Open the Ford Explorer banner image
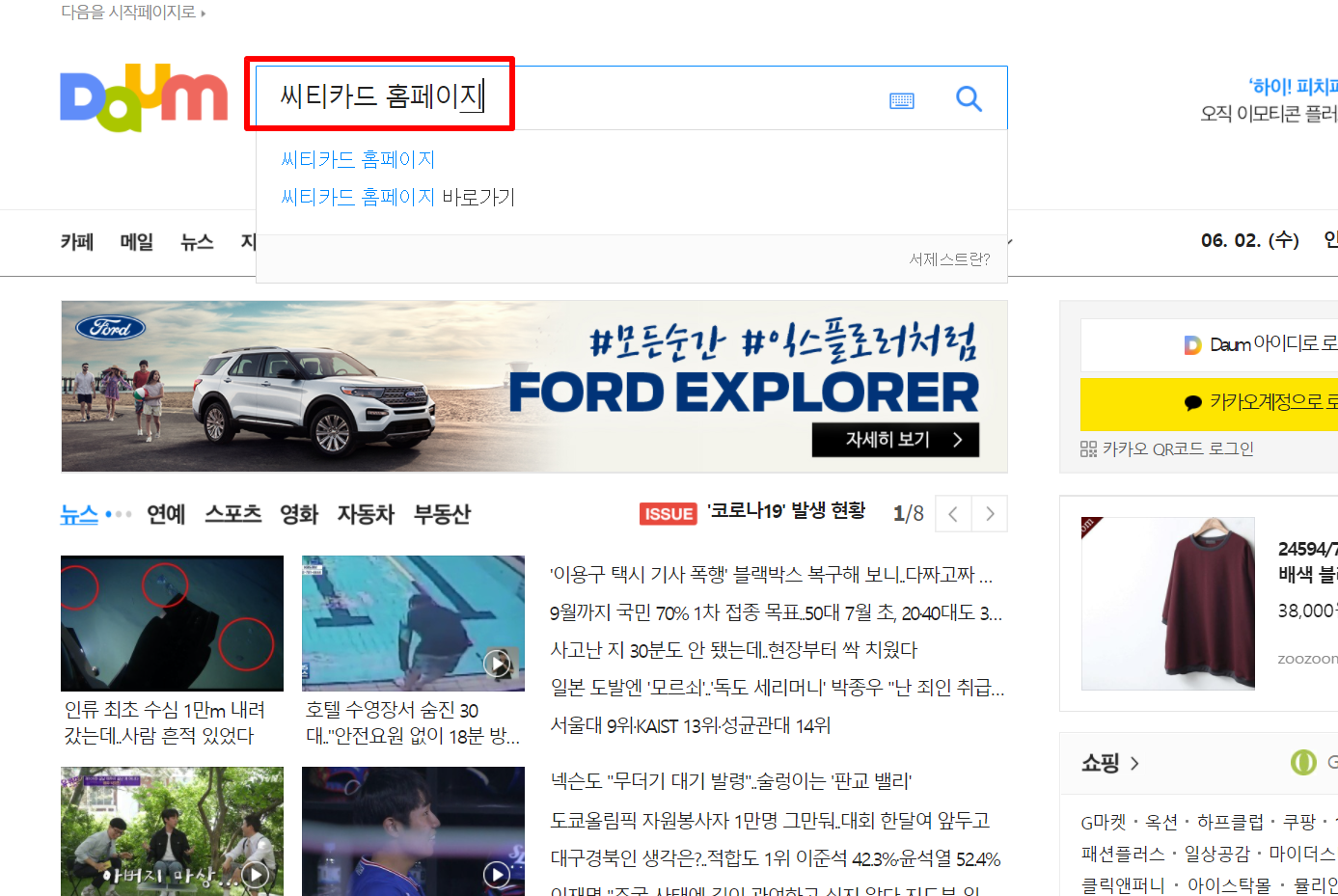Image resolution: width=1338 pixels, height=896 pixels. pyautogui.click(x=534, y=387)
